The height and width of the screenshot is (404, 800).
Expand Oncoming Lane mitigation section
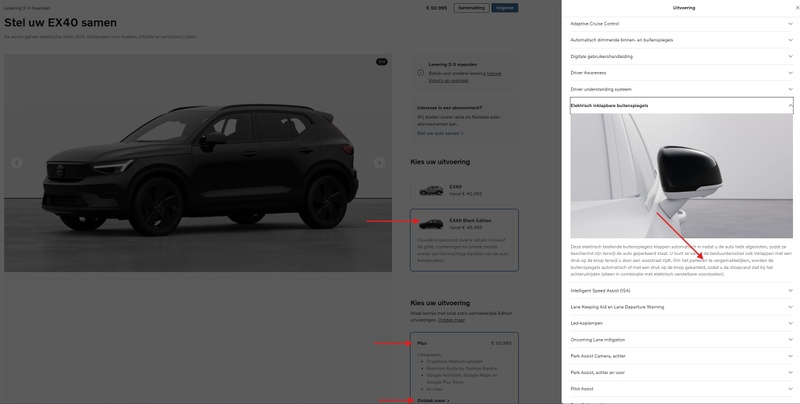click(x=682, y=340)
